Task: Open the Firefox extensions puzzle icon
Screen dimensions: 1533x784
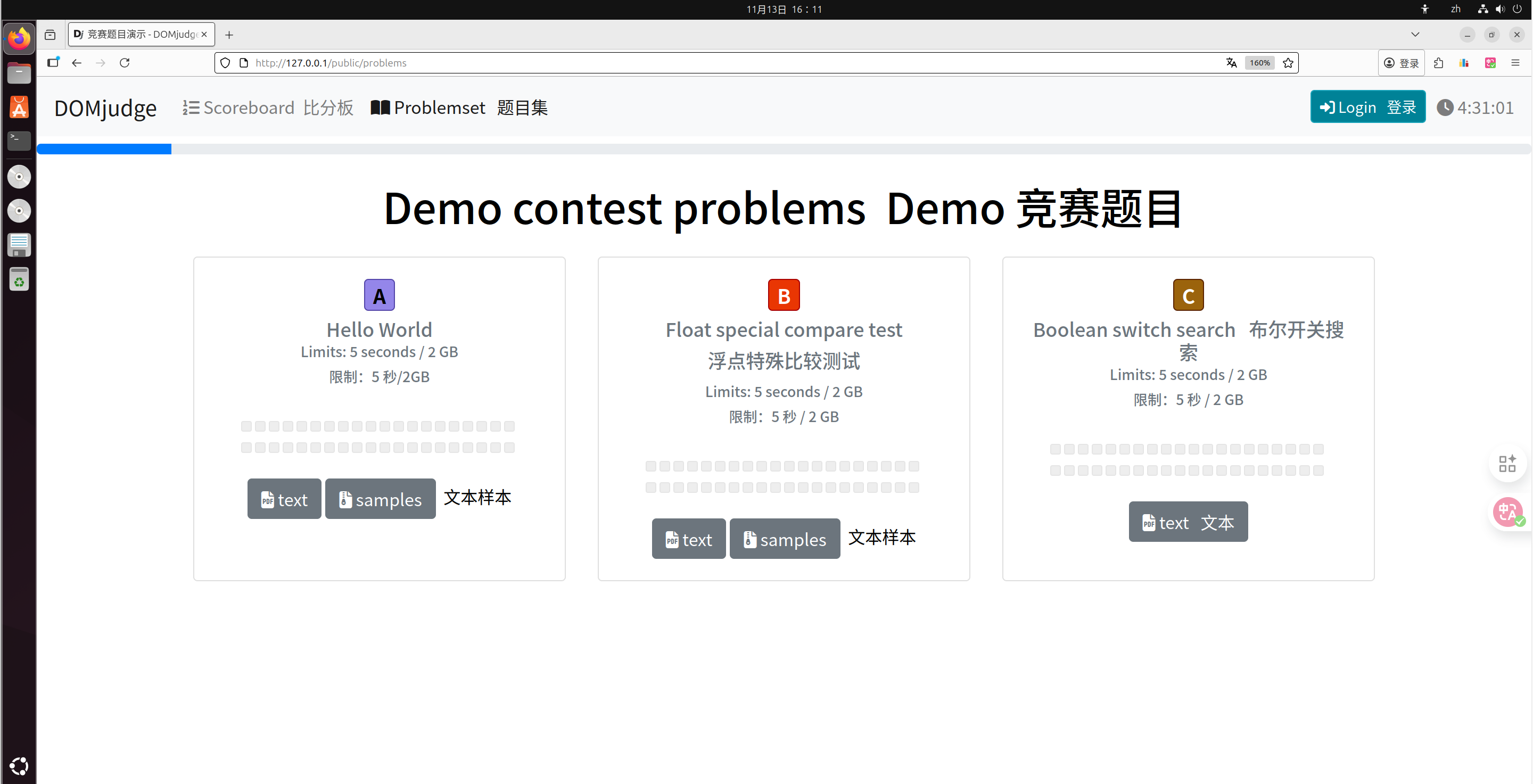Action: 1438,62
